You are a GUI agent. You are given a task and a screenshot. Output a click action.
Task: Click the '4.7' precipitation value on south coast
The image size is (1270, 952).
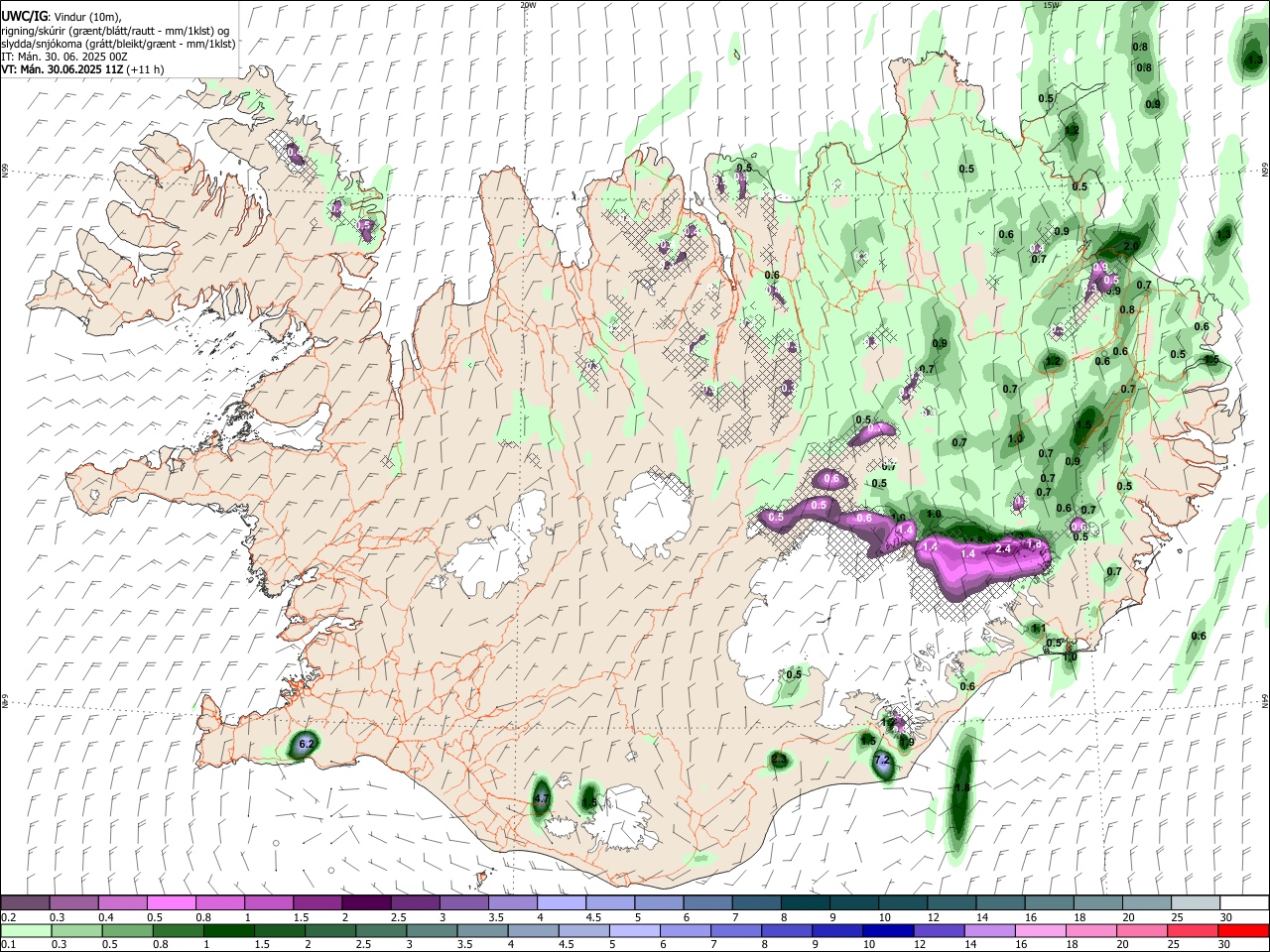pyautogui.click(x=541, y=798)
